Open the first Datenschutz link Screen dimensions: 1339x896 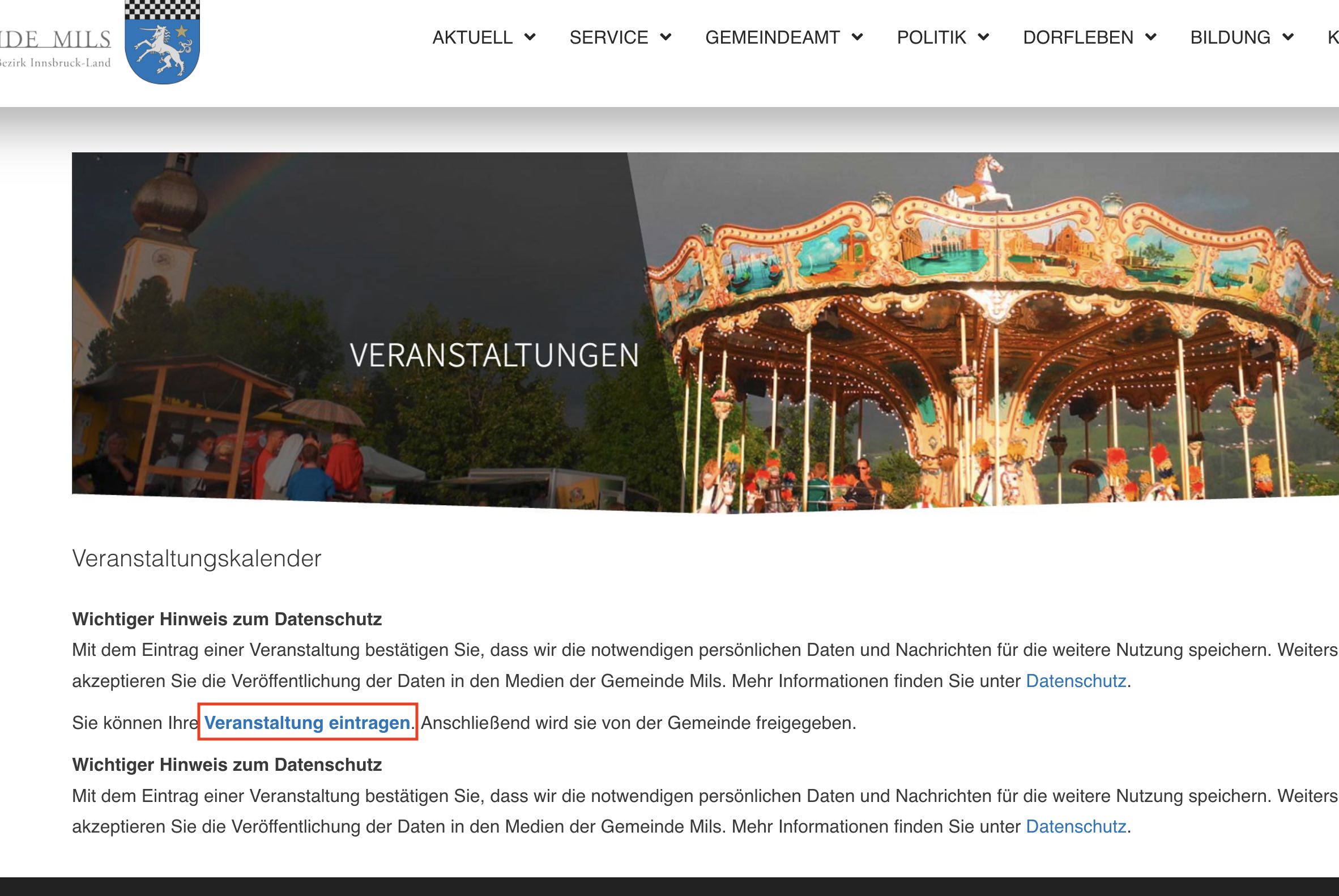click(1076, 681)
